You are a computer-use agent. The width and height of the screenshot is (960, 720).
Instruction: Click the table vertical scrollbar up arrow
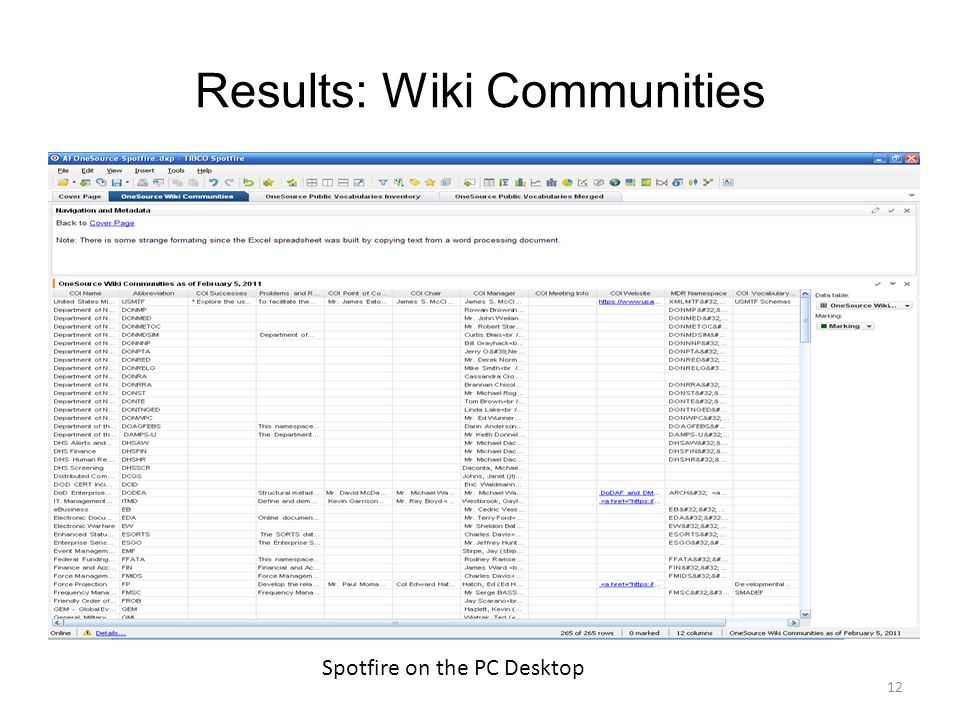click(805, 294)
